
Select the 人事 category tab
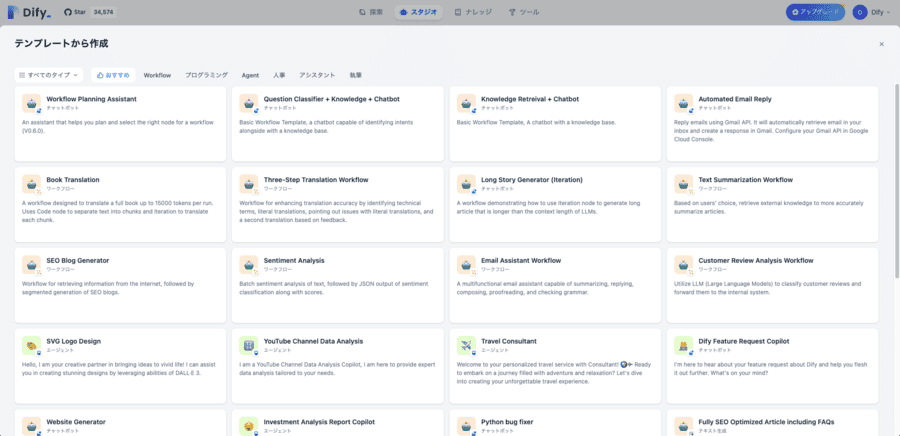279,75
